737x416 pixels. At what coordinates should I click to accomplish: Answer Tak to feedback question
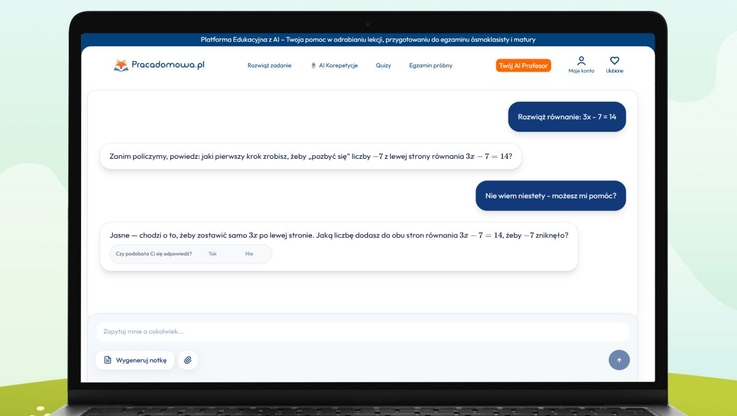coord(212,254)
